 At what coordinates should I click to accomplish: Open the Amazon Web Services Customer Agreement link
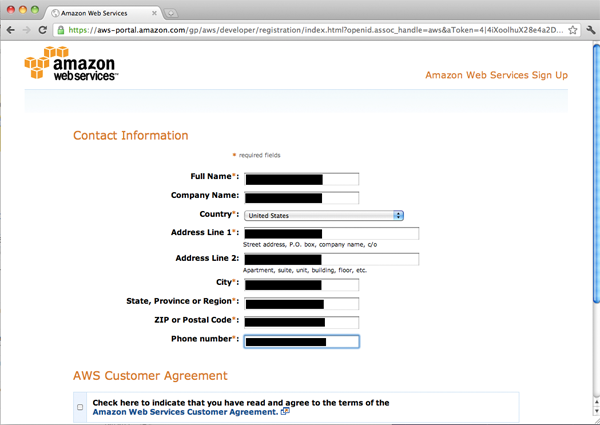pos(185,412)
